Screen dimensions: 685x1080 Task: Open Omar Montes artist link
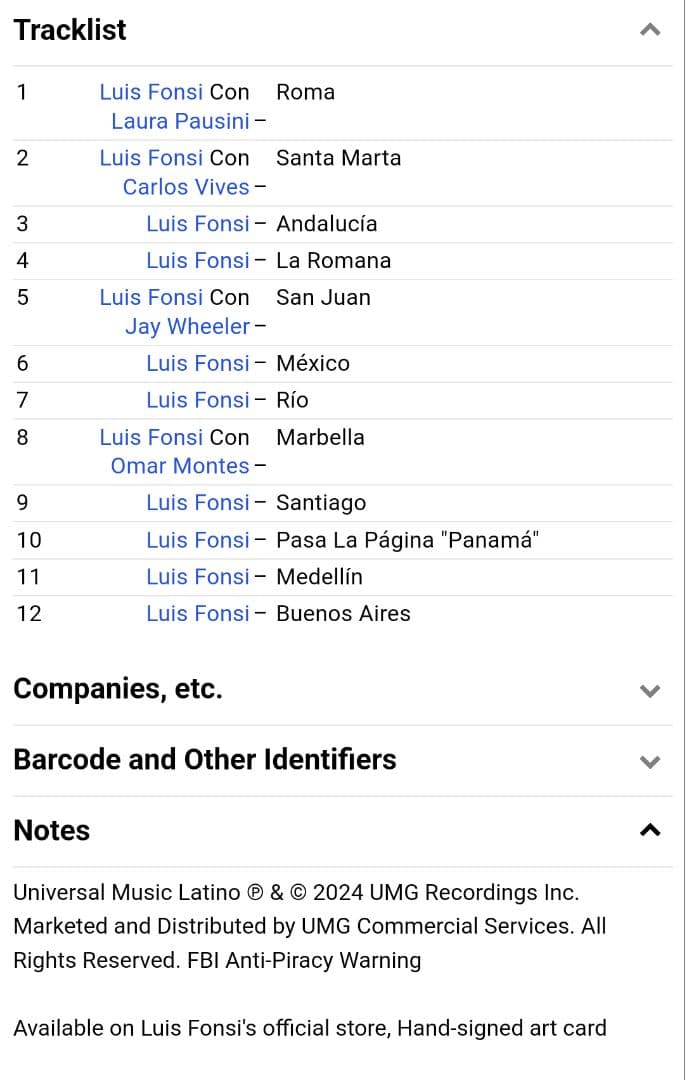pos(180,466)
